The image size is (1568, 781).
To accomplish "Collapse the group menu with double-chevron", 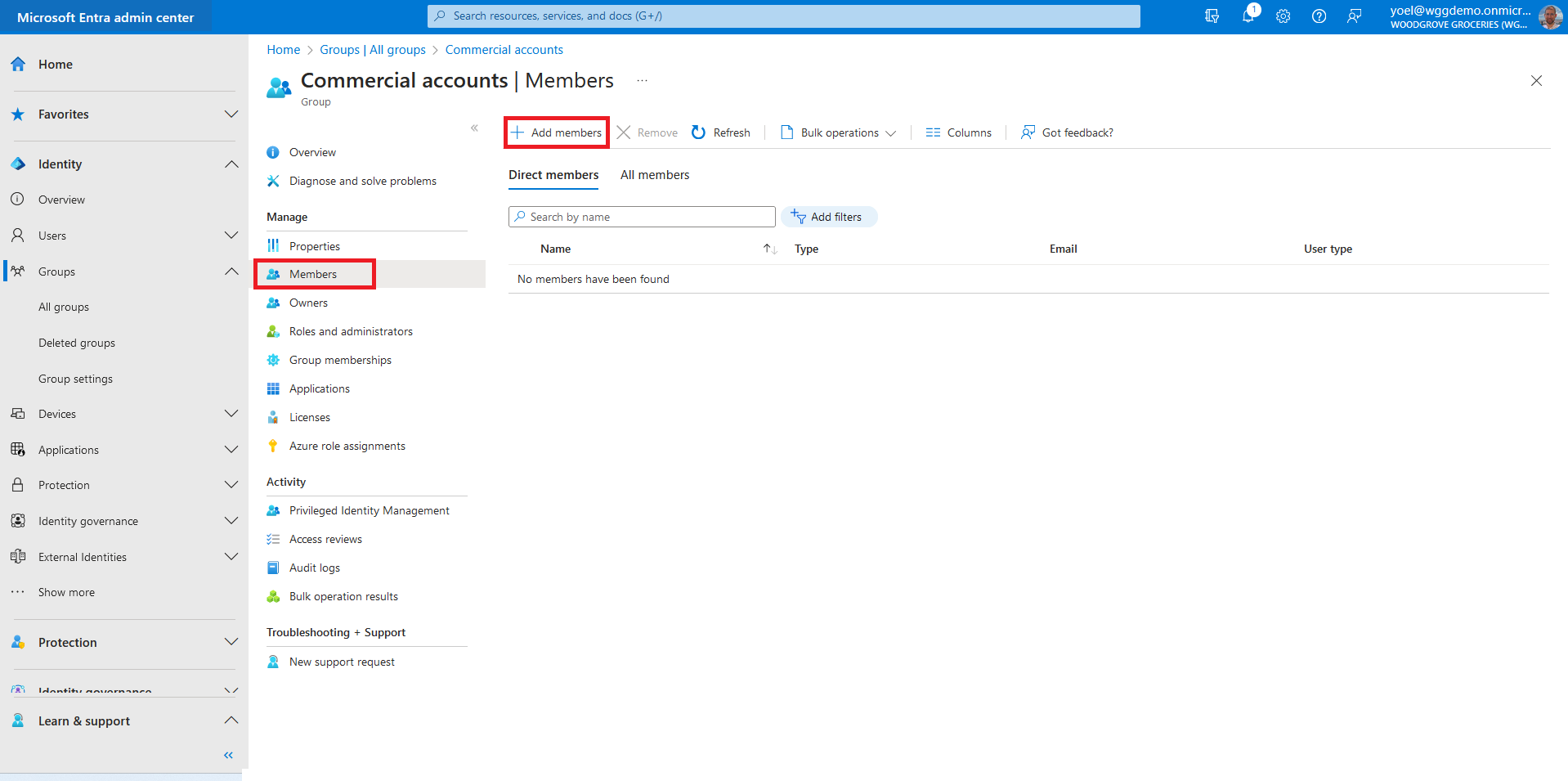I will pyautogui.click(x=474, y=128).
